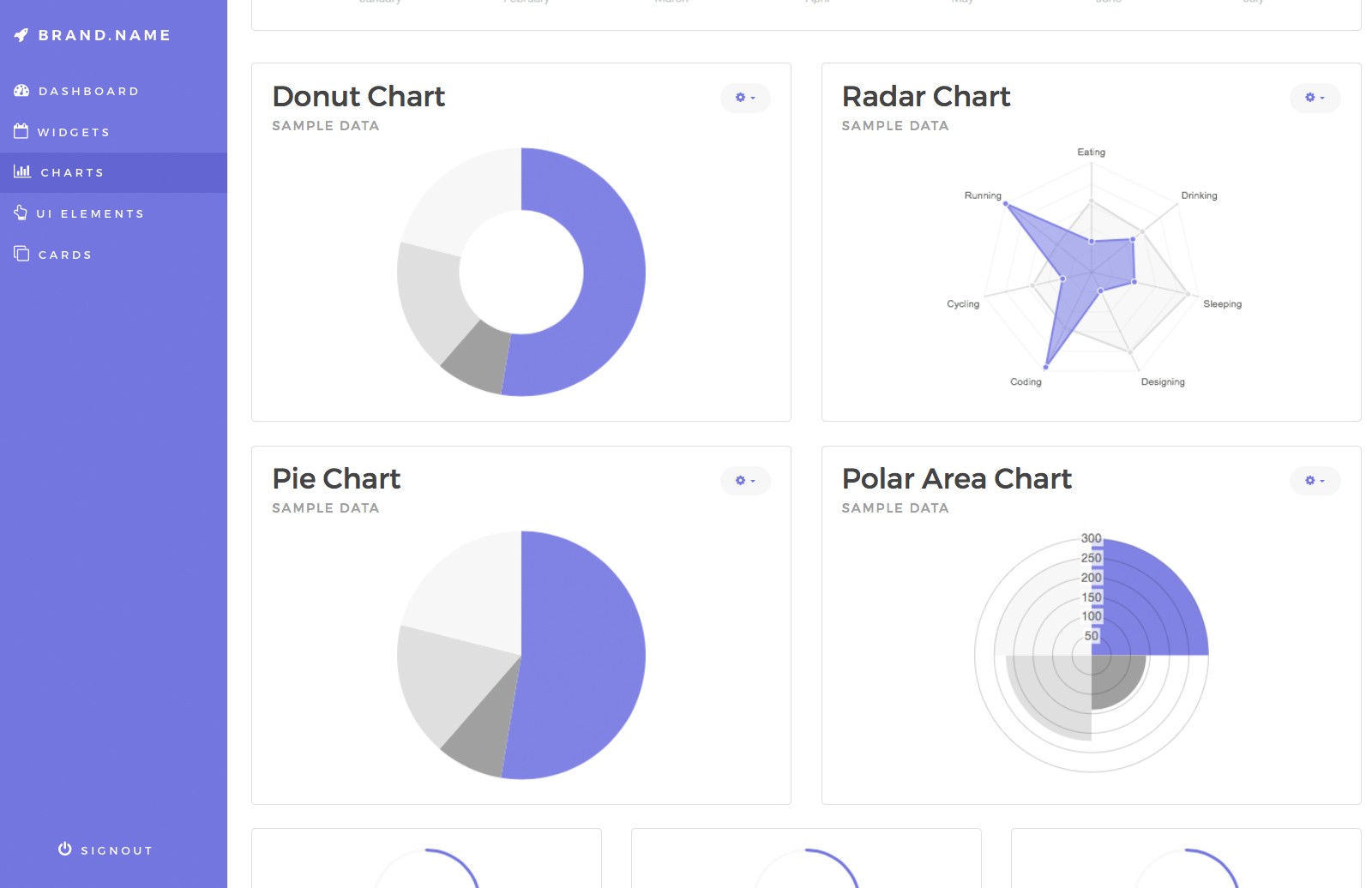The image size is (1372, 888).
Task: Click the rocket logo icon
Action: [21, 35]
